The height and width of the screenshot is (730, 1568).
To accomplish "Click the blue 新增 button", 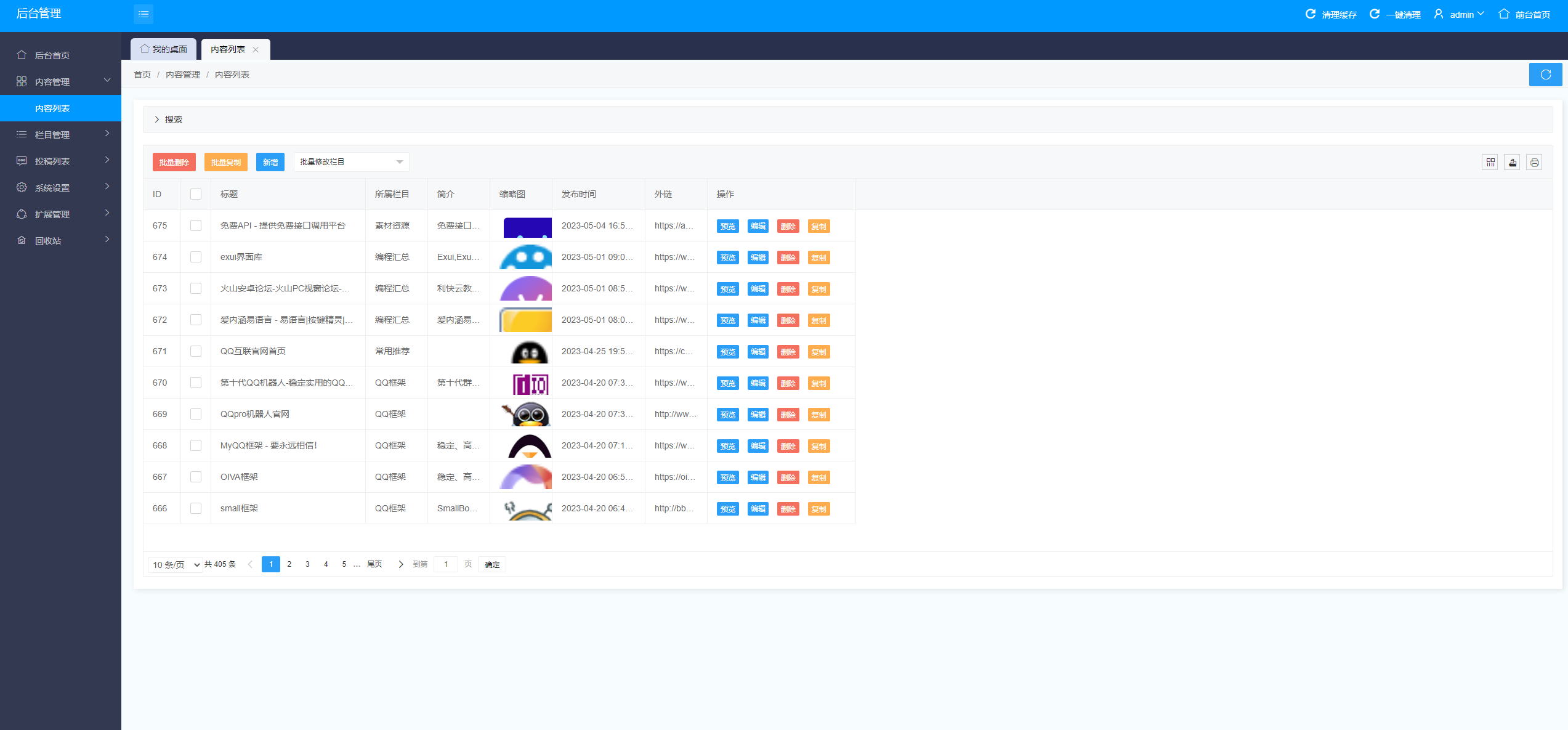I will pos(270,162).
